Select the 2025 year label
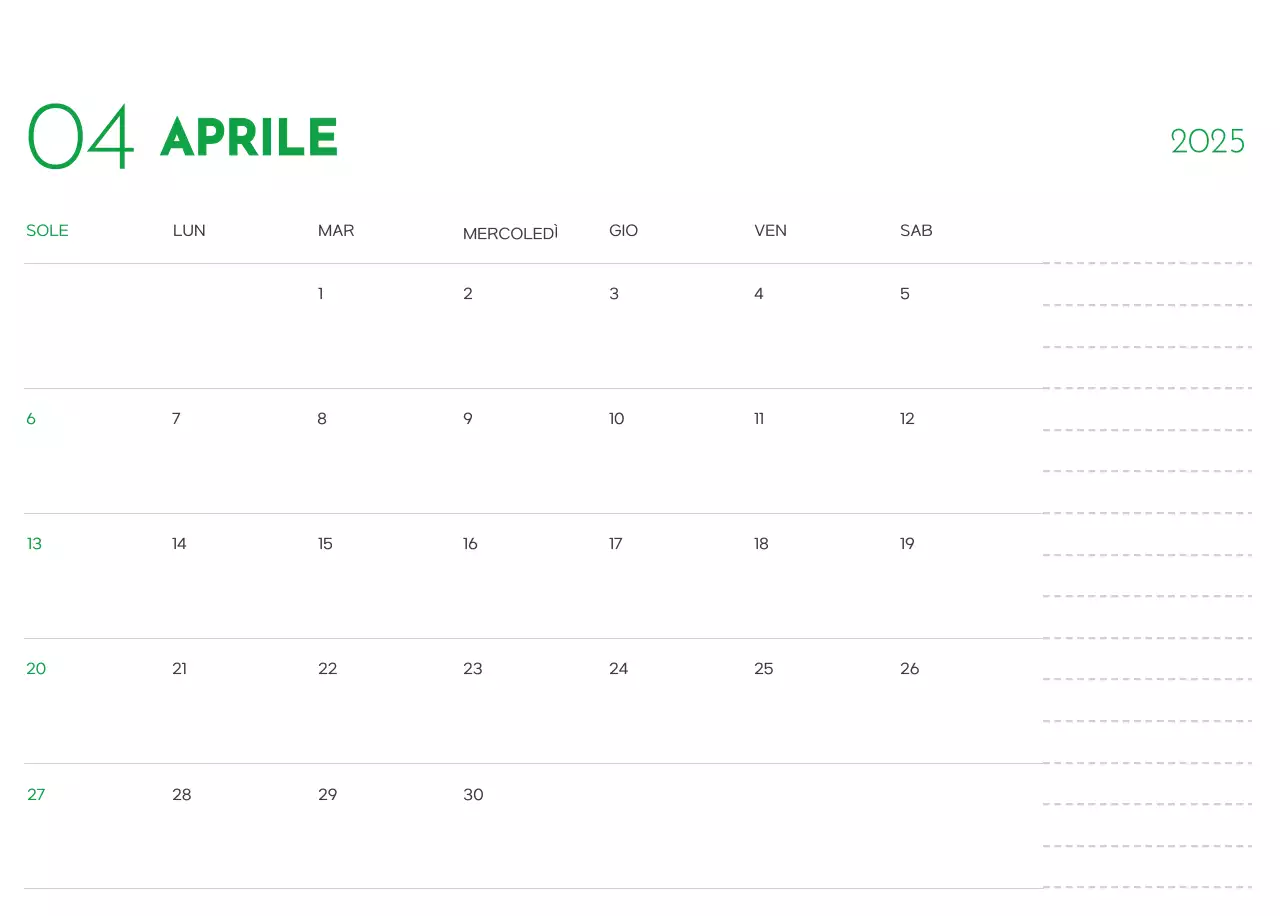 tap(1207, 142)
